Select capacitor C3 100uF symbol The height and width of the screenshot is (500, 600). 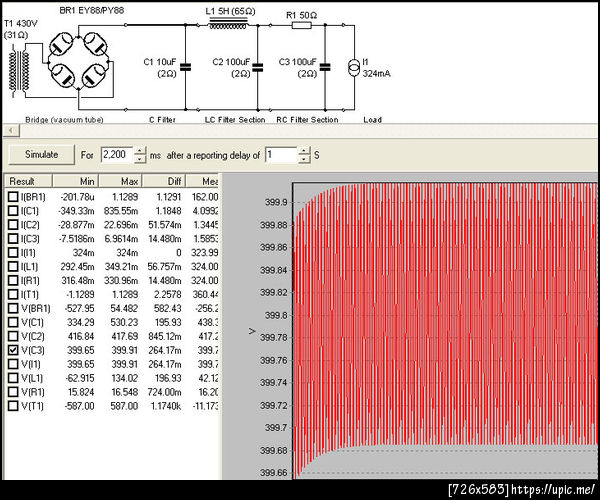(x=325, y=67)
